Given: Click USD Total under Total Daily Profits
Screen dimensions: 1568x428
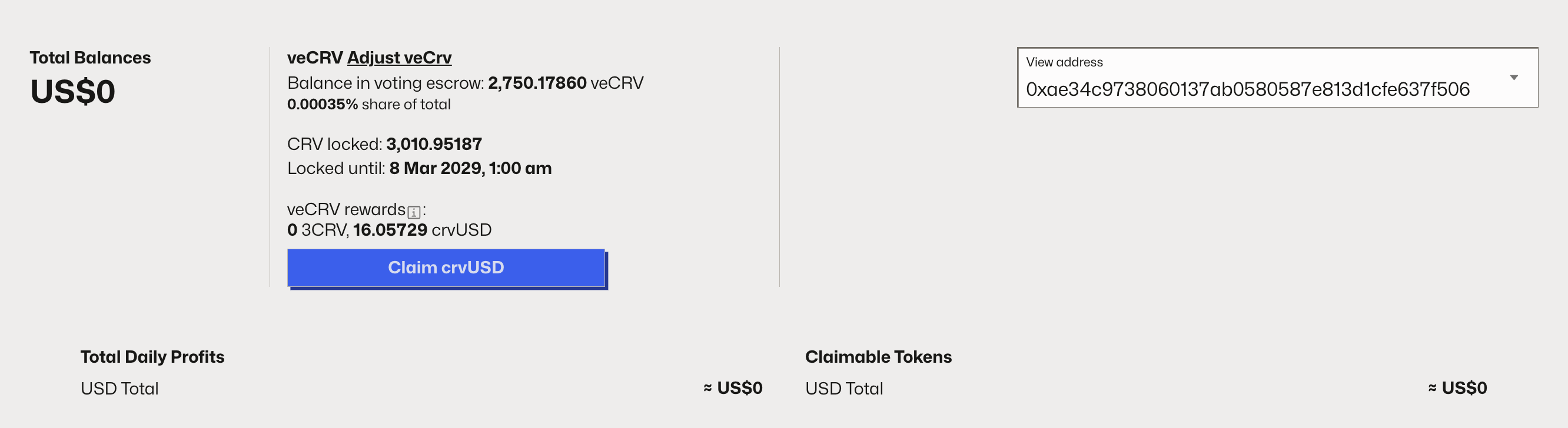Looking at the screenshot, I should click(x=119, y=389).
